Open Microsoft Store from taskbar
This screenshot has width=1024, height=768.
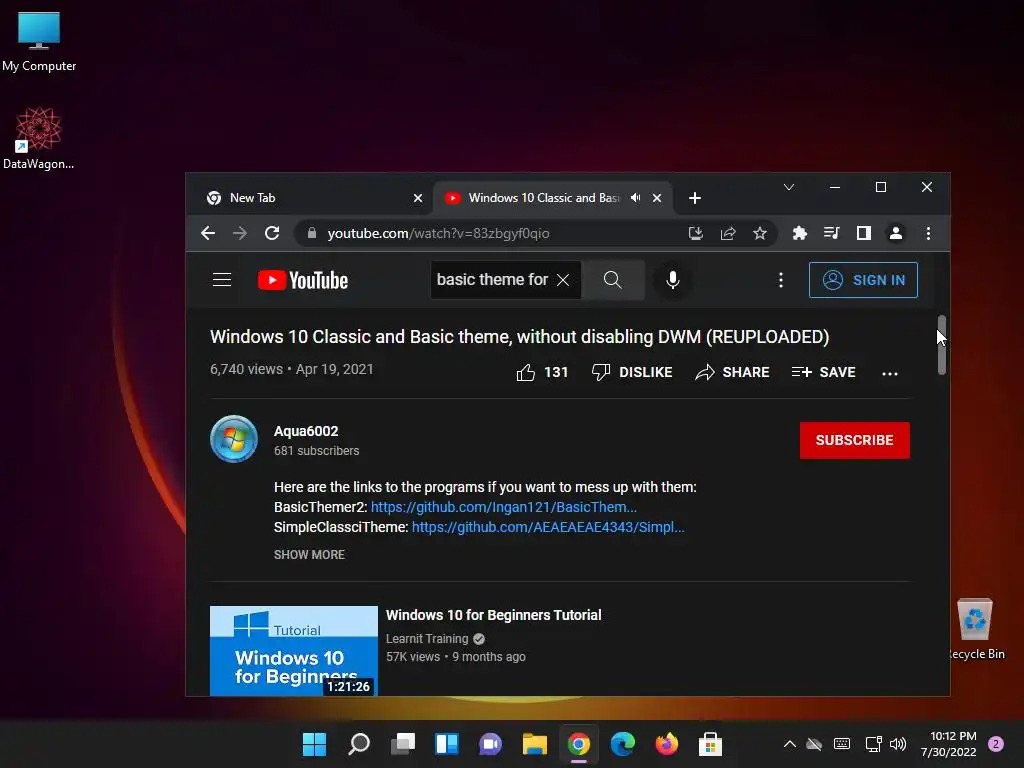tap(710, 744)
